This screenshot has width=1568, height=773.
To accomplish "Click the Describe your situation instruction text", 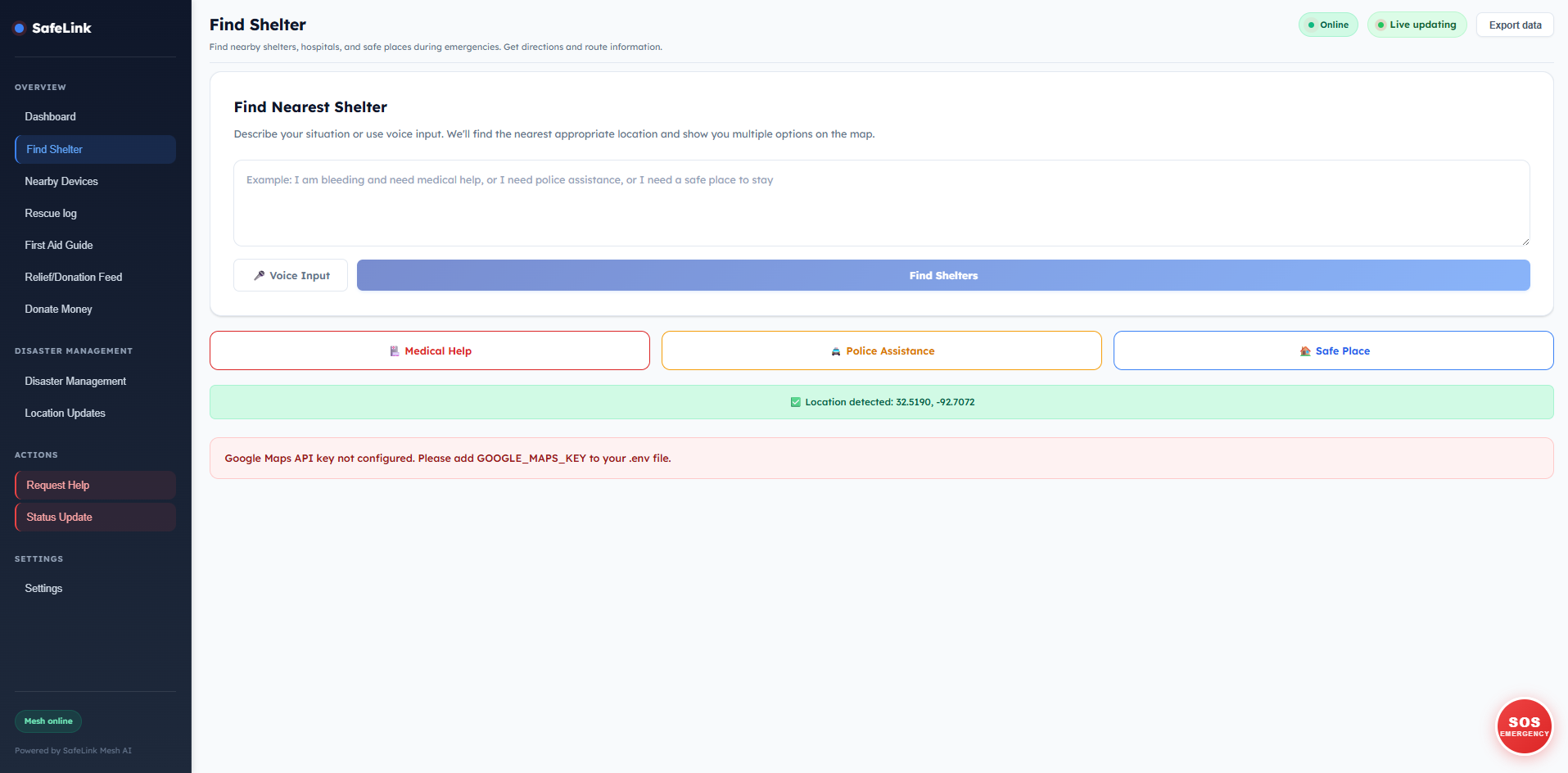I will click(554, 134).
